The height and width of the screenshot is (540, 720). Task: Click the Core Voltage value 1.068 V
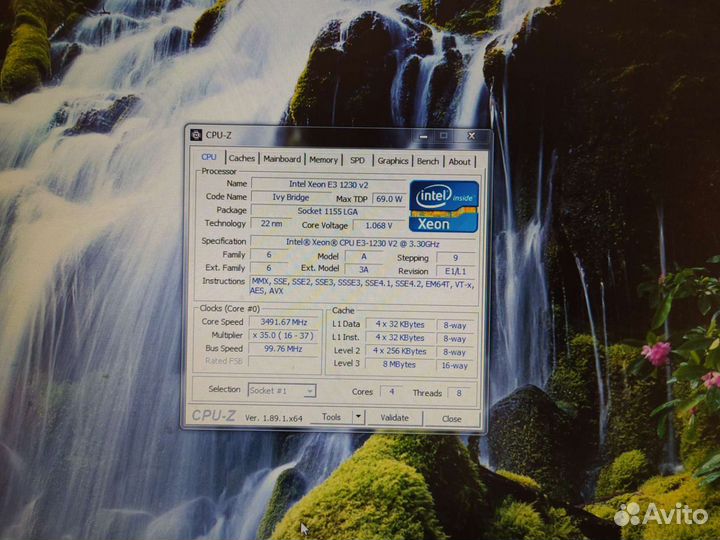tap(379, 225)
